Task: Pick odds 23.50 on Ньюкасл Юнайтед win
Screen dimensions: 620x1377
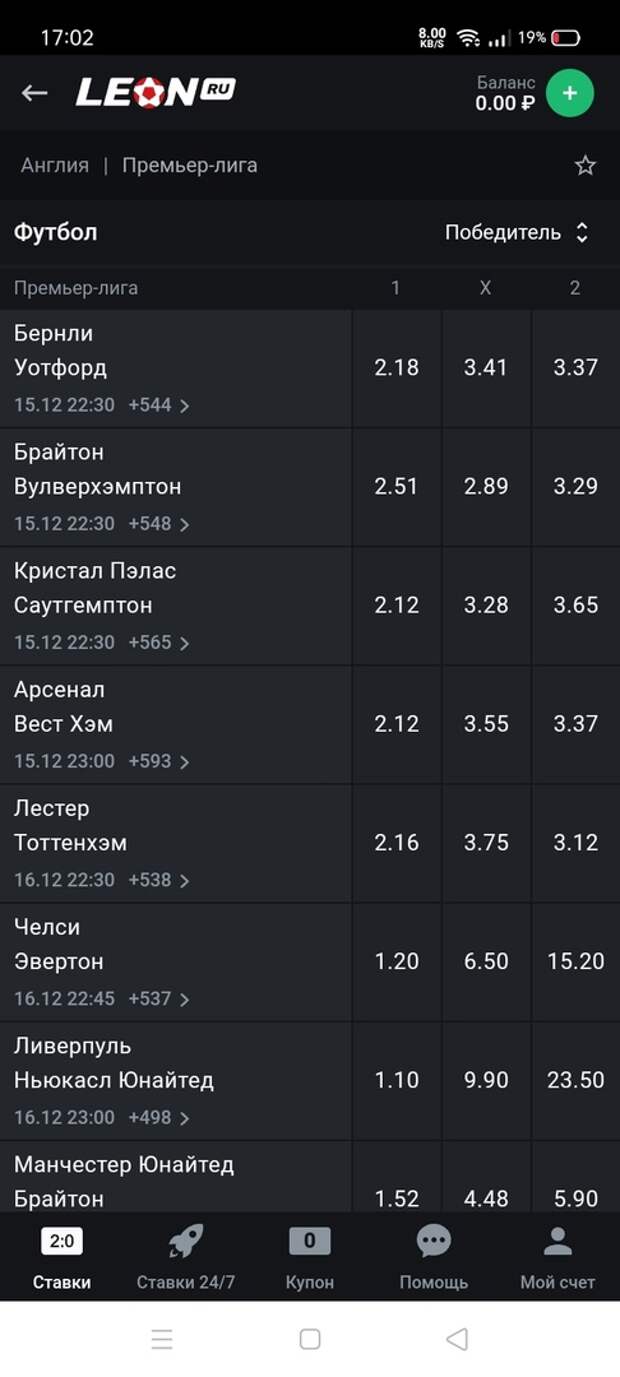Action: tap(575, 1080)
